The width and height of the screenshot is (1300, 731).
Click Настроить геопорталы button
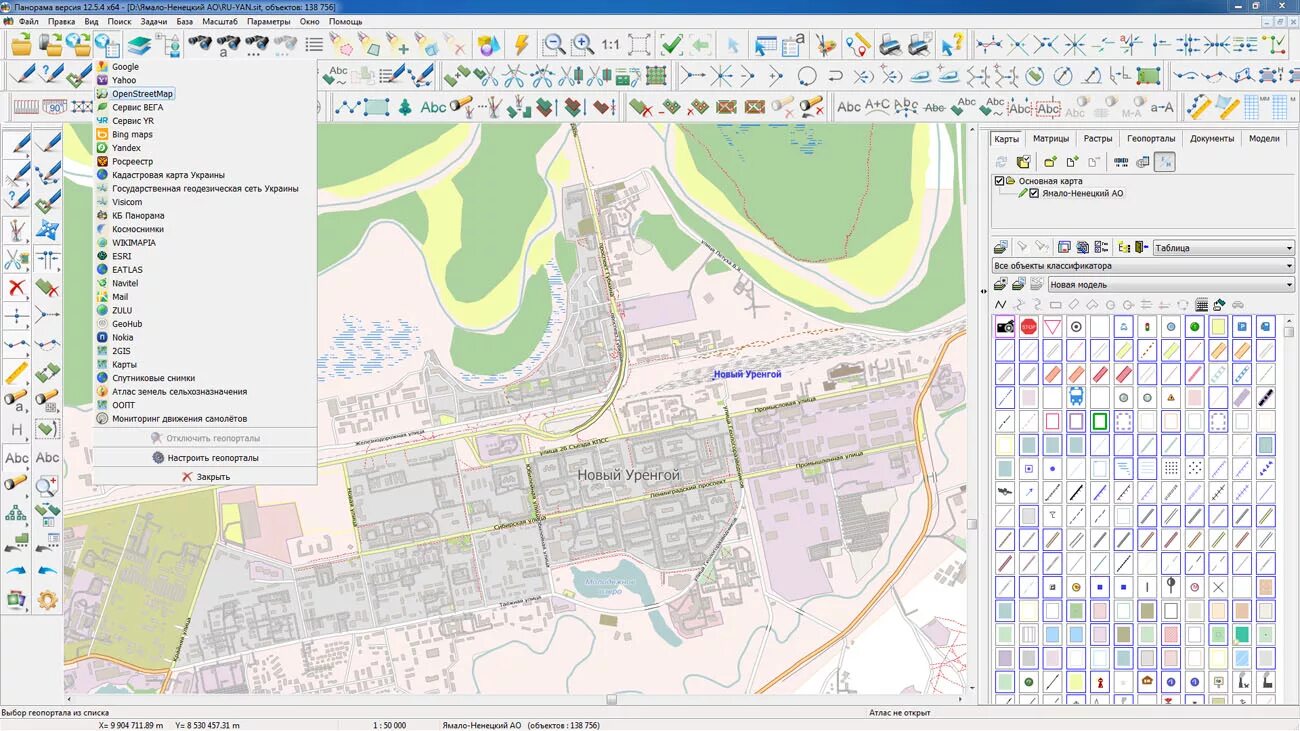(205, 458)
